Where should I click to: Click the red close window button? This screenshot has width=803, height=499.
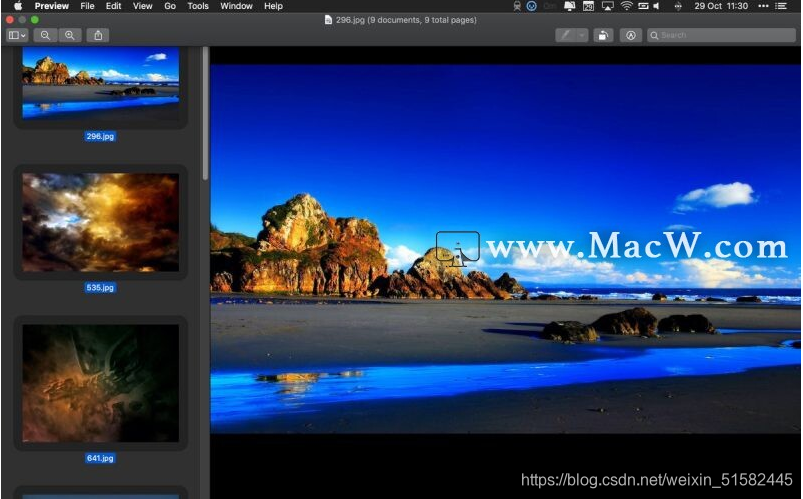[x=9, y=19]
